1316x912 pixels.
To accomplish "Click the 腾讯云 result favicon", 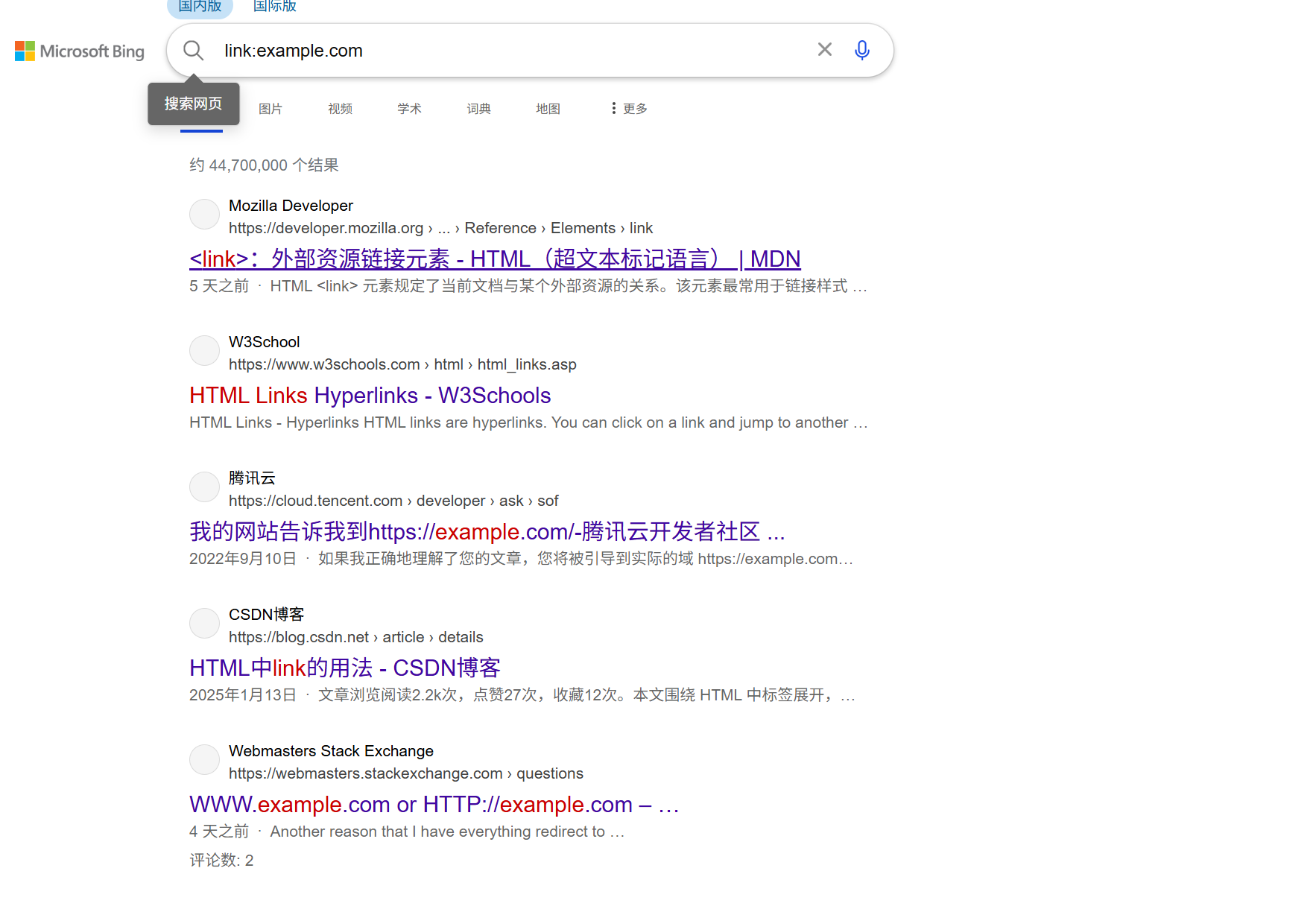I will point(203,487).
